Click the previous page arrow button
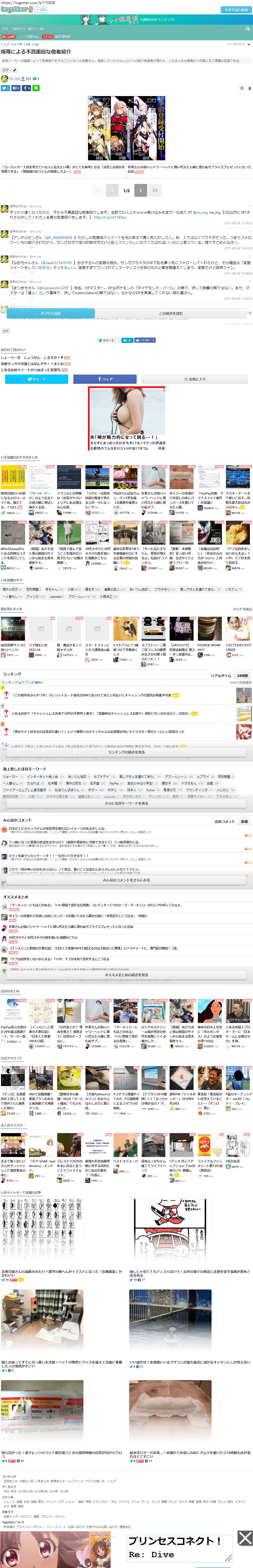Image resolution: width=253 pixels, height=1568 pixels. tap(112, 191)
